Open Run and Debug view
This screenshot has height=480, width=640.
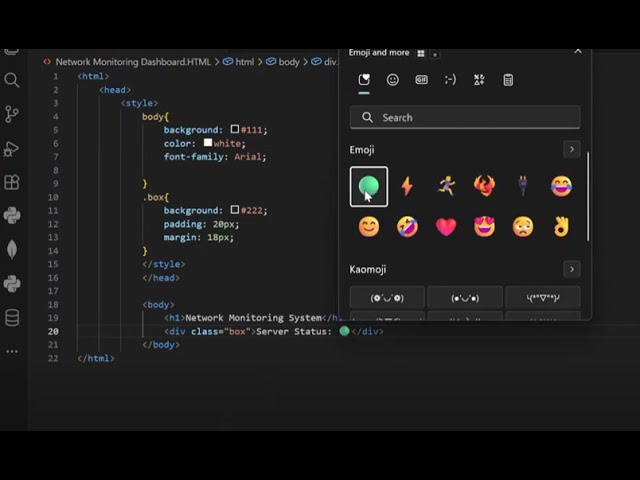click(x=11, y=149)
